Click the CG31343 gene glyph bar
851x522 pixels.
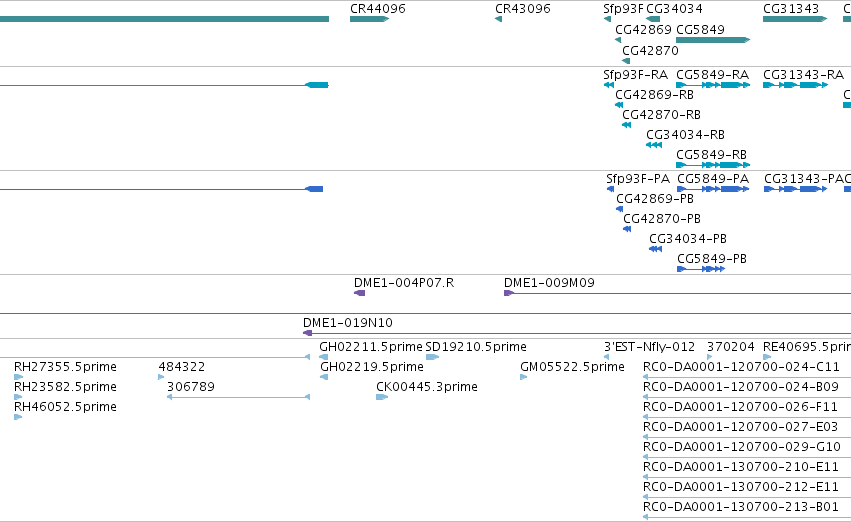[x=795, y=19]
